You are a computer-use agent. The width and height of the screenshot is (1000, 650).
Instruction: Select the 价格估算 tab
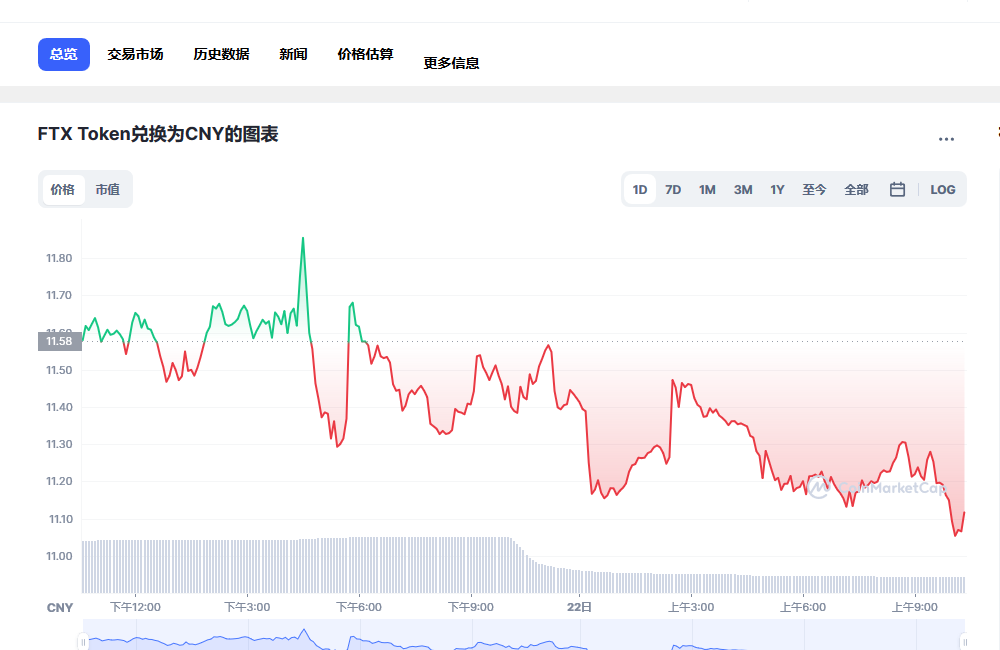click(x=365, y=54)
